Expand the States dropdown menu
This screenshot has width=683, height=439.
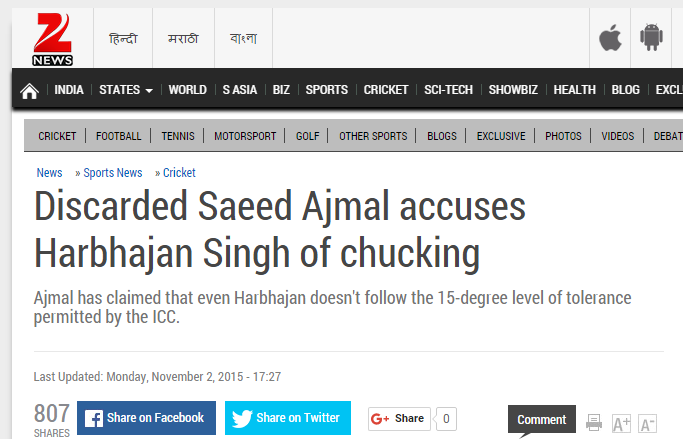126,90
